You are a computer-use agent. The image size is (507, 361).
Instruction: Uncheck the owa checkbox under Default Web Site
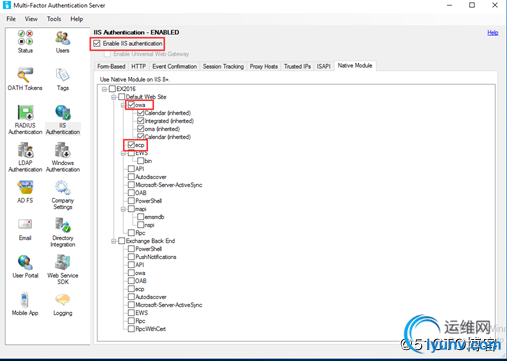[131, 105]
